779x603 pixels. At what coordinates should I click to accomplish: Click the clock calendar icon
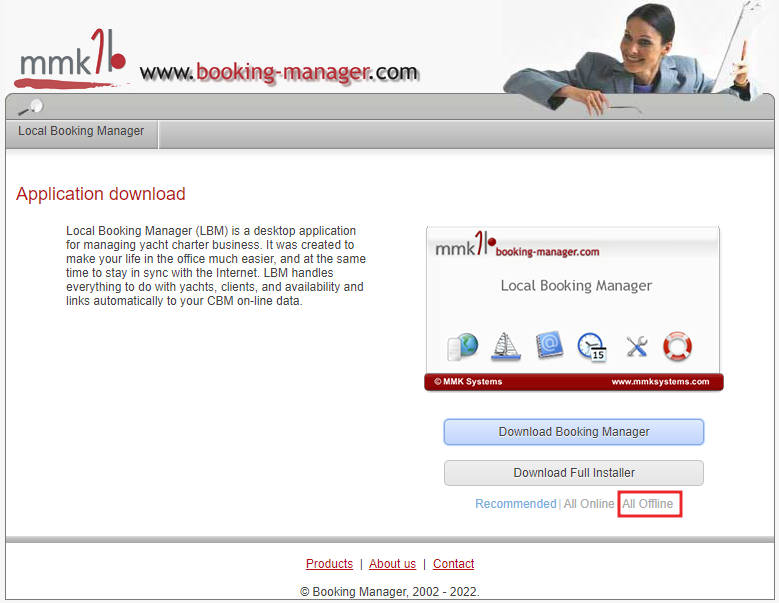click(x=592, y=346)
